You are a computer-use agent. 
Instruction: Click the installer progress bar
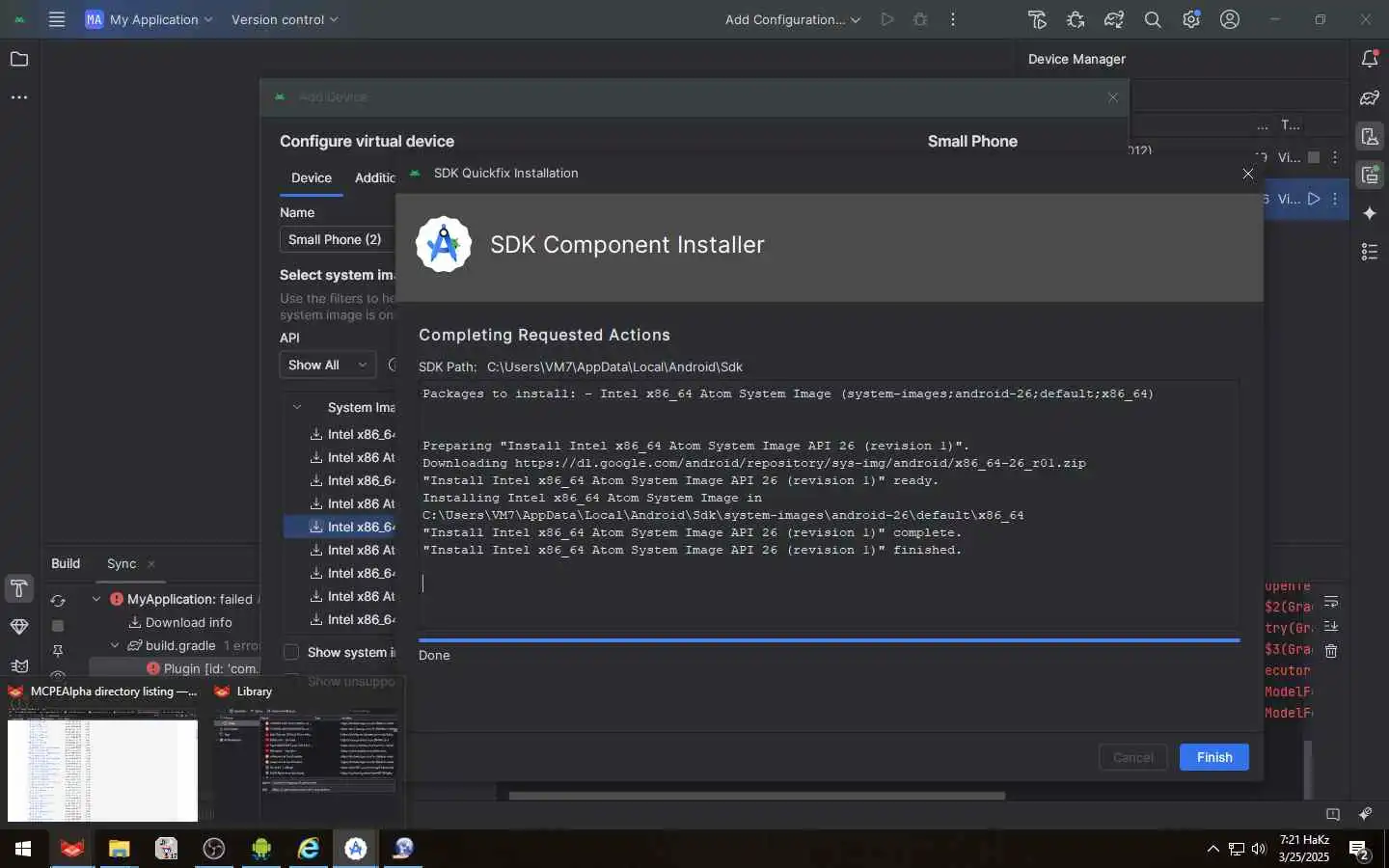(829, 639)
